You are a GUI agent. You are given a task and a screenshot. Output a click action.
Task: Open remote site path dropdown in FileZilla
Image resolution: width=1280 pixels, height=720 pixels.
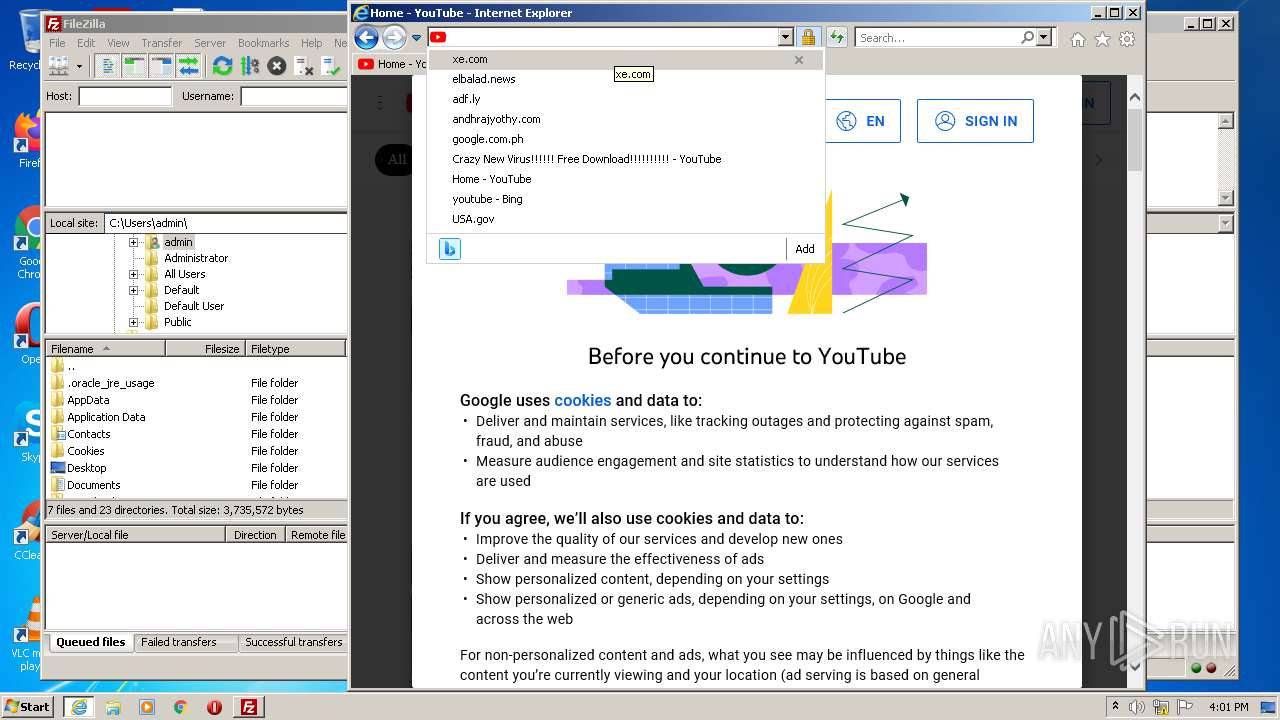click(1226, 224)
